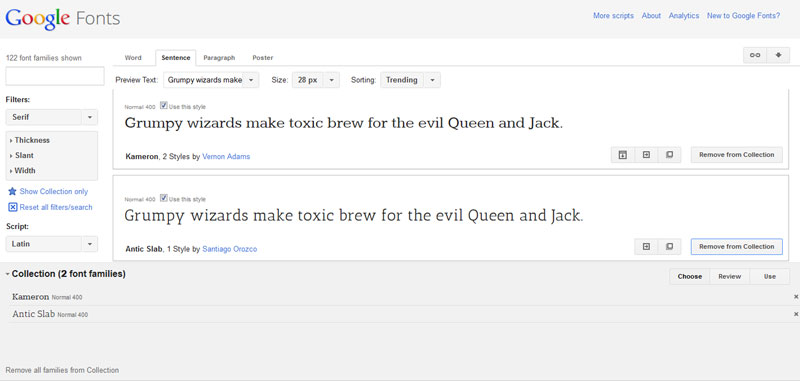Click '122 font families shown' text
The height and width of the screenshot is (381, 800).
click(x=43, y=58)
